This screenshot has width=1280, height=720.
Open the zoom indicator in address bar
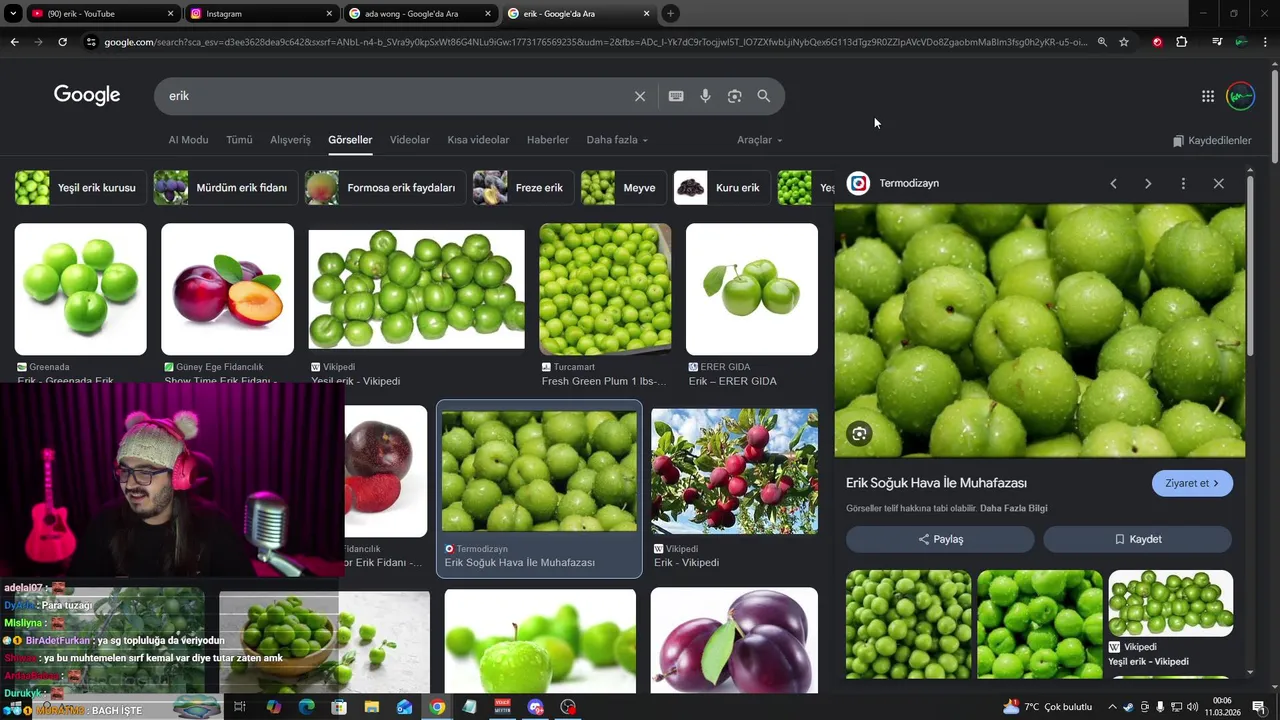(1102, 42)
